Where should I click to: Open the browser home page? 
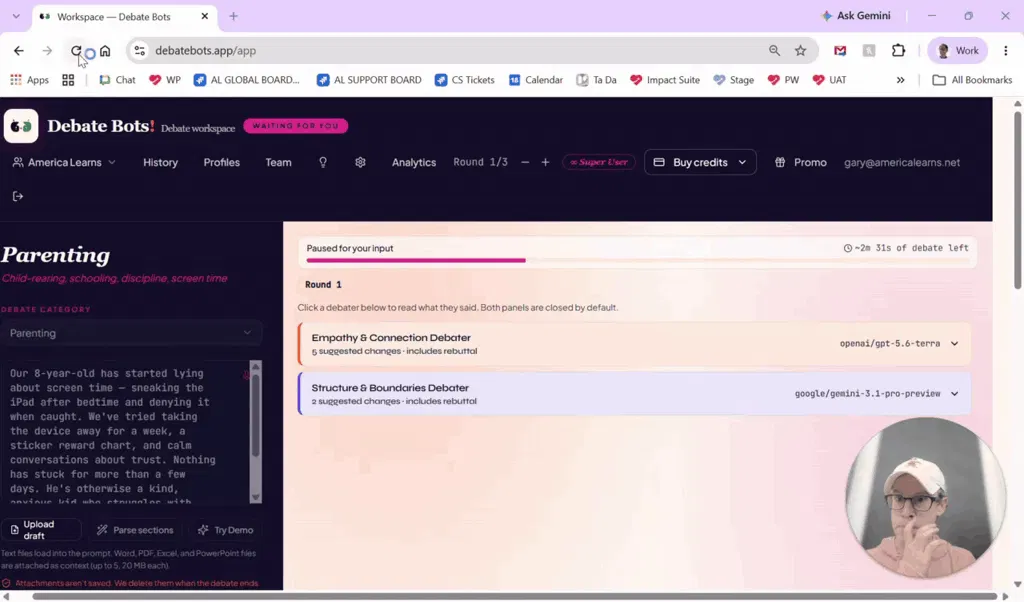[105, 50]
